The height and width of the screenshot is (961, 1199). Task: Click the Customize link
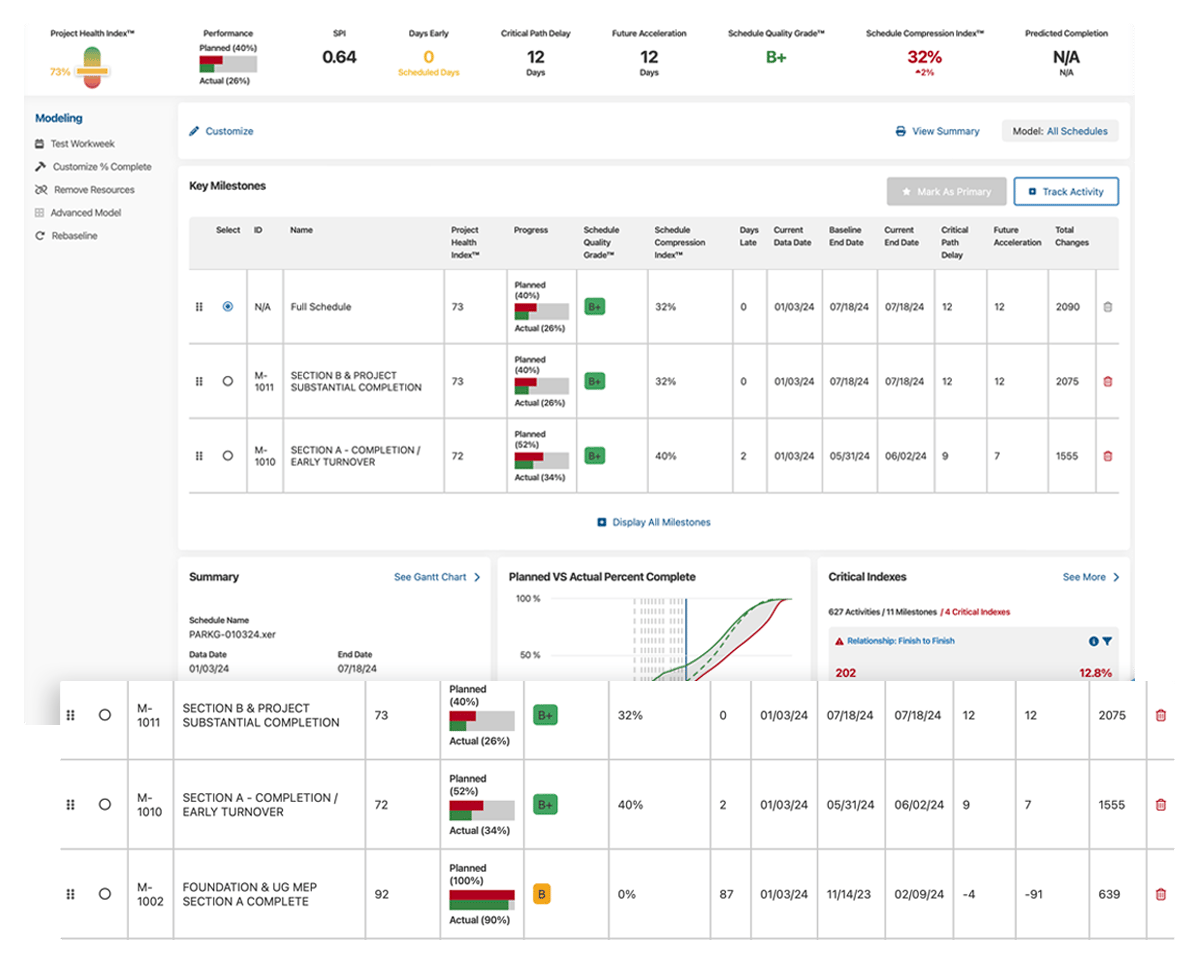(x=229, y=131)
